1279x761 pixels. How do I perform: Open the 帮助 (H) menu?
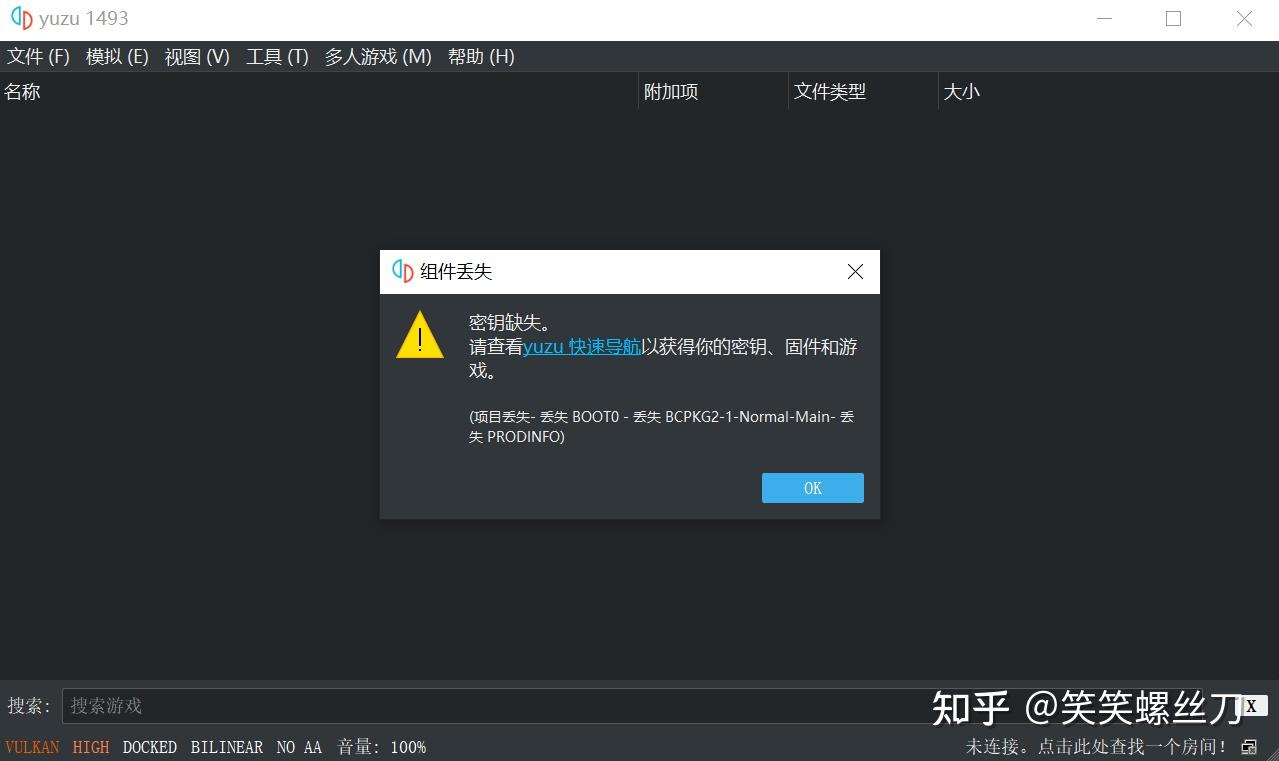[x=481, y=57]
